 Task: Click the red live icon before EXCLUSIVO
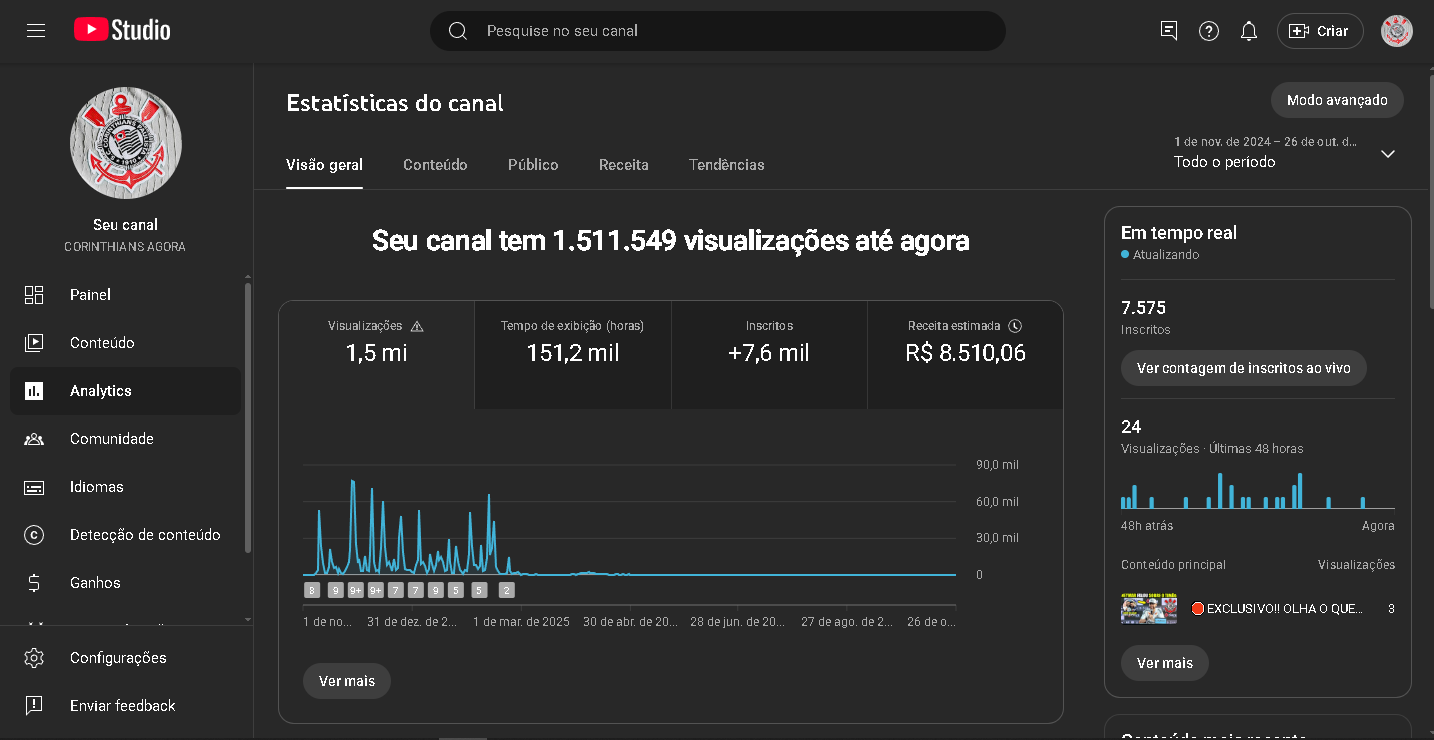(x=1197, y=608)
